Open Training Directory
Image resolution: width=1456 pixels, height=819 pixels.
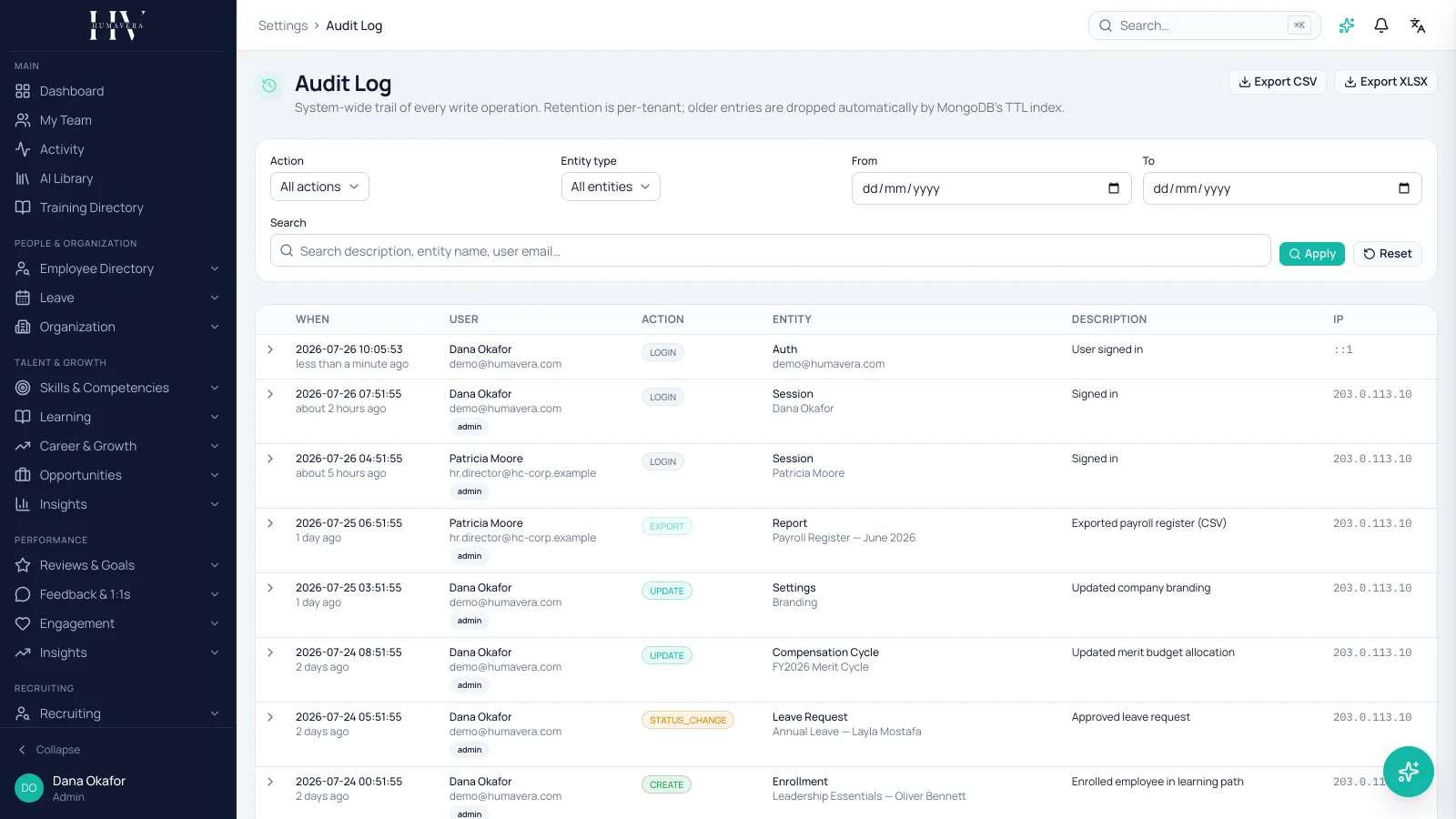118,207
